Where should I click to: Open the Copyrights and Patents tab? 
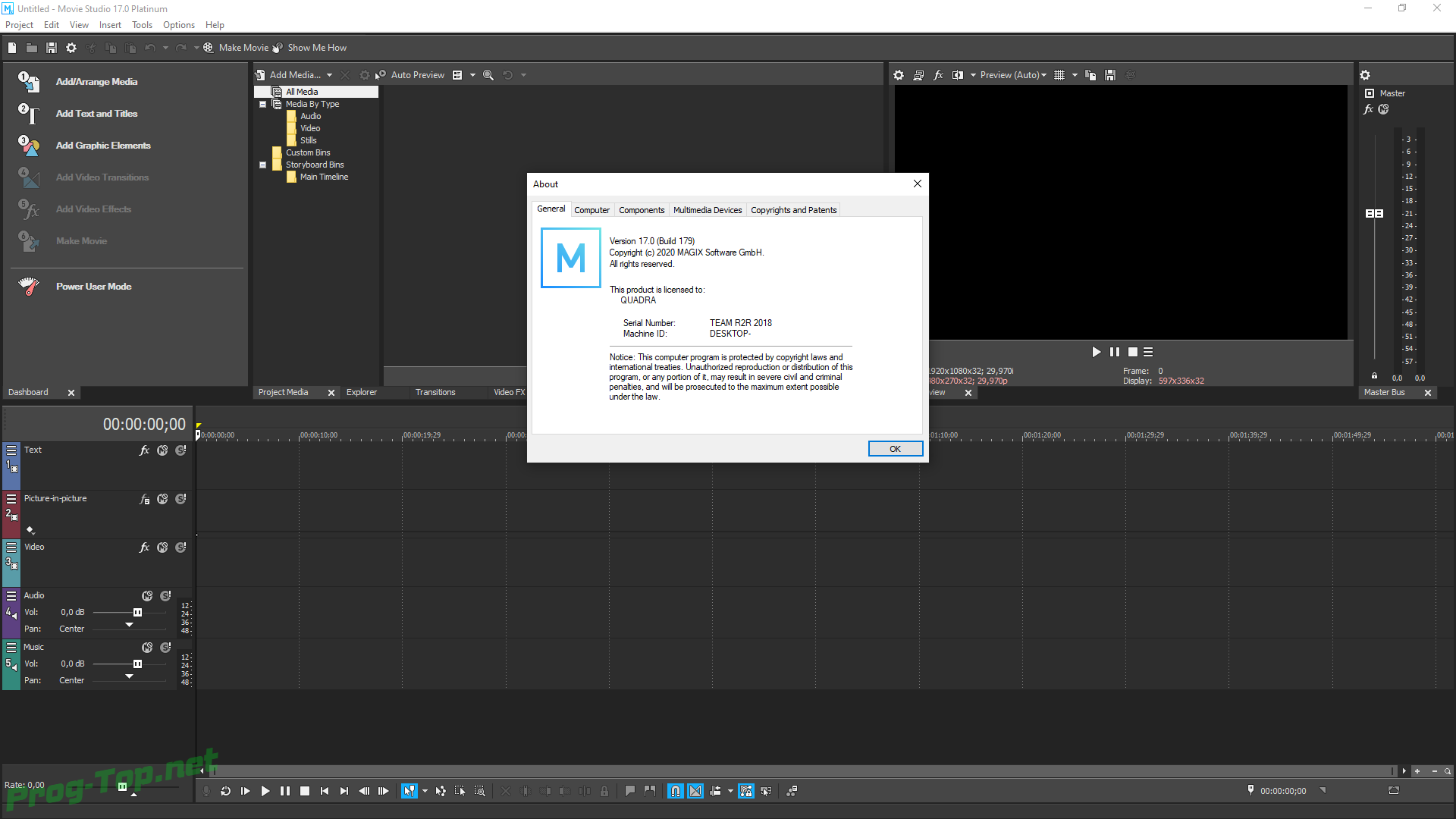point(794,210)
